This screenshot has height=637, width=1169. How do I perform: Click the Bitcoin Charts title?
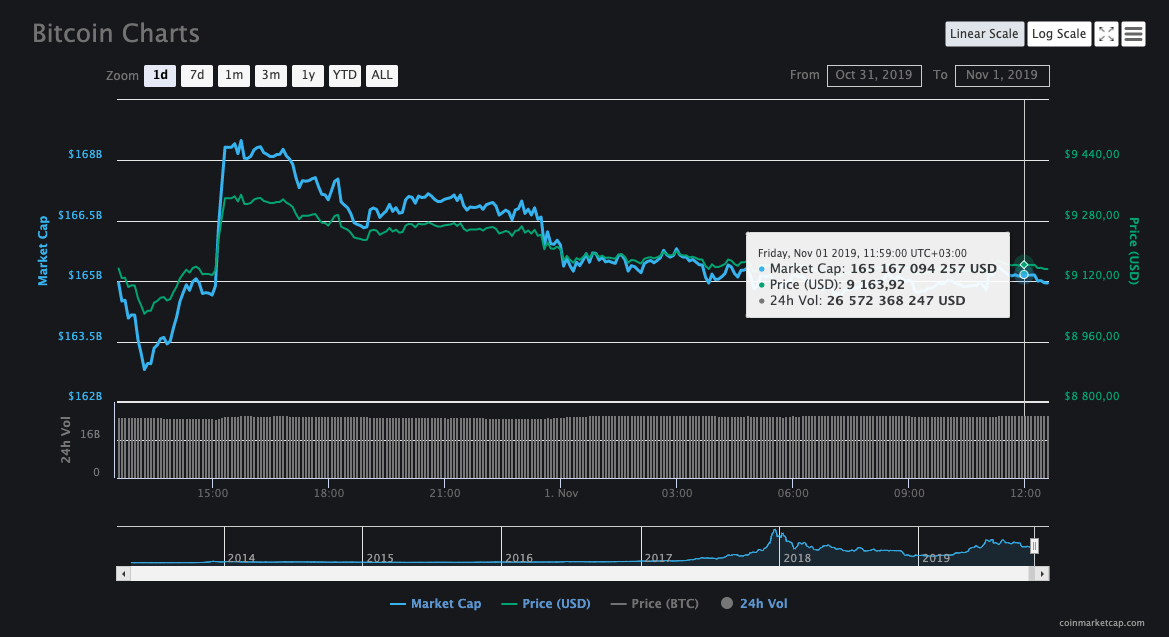[x=116, y=34]
